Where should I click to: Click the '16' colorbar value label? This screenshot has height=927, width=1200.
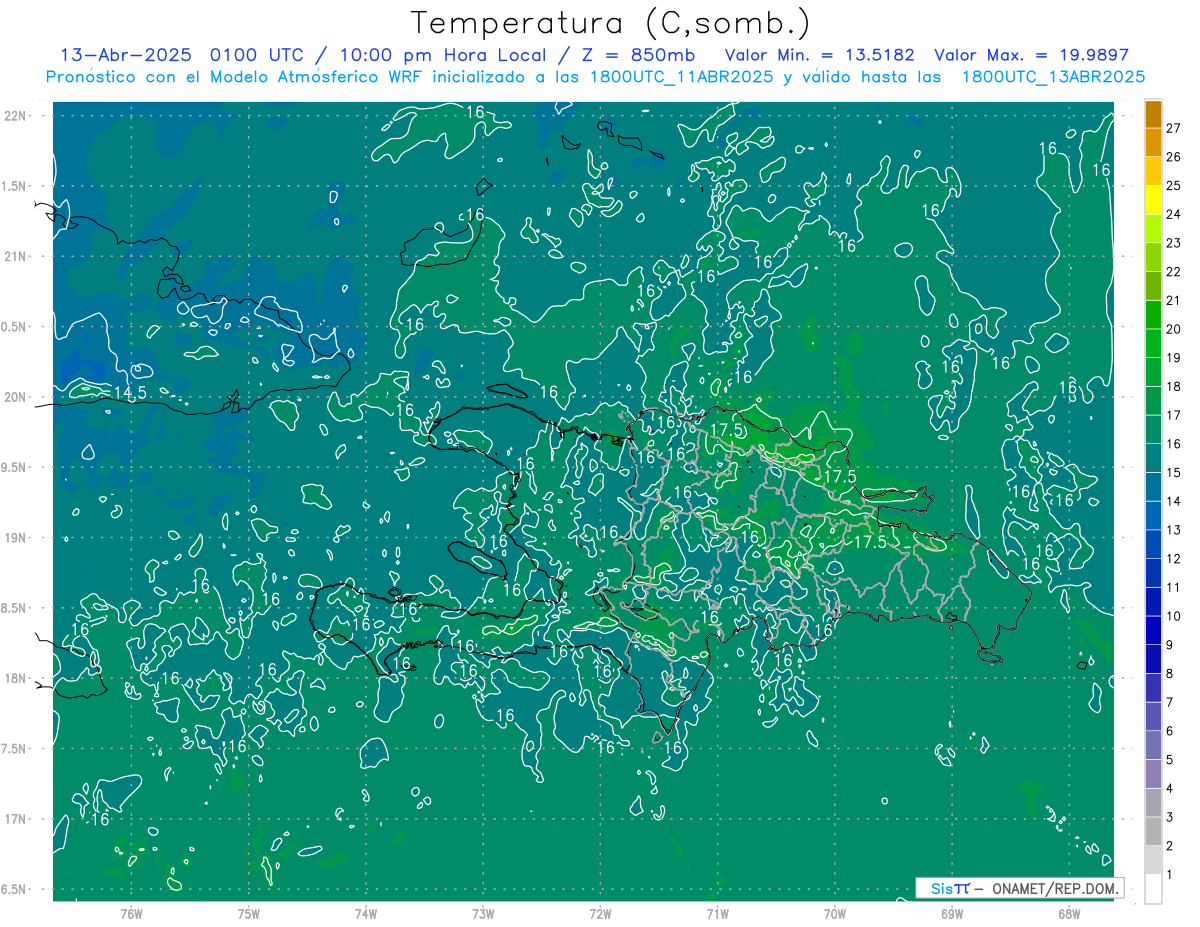point(1174,444)
